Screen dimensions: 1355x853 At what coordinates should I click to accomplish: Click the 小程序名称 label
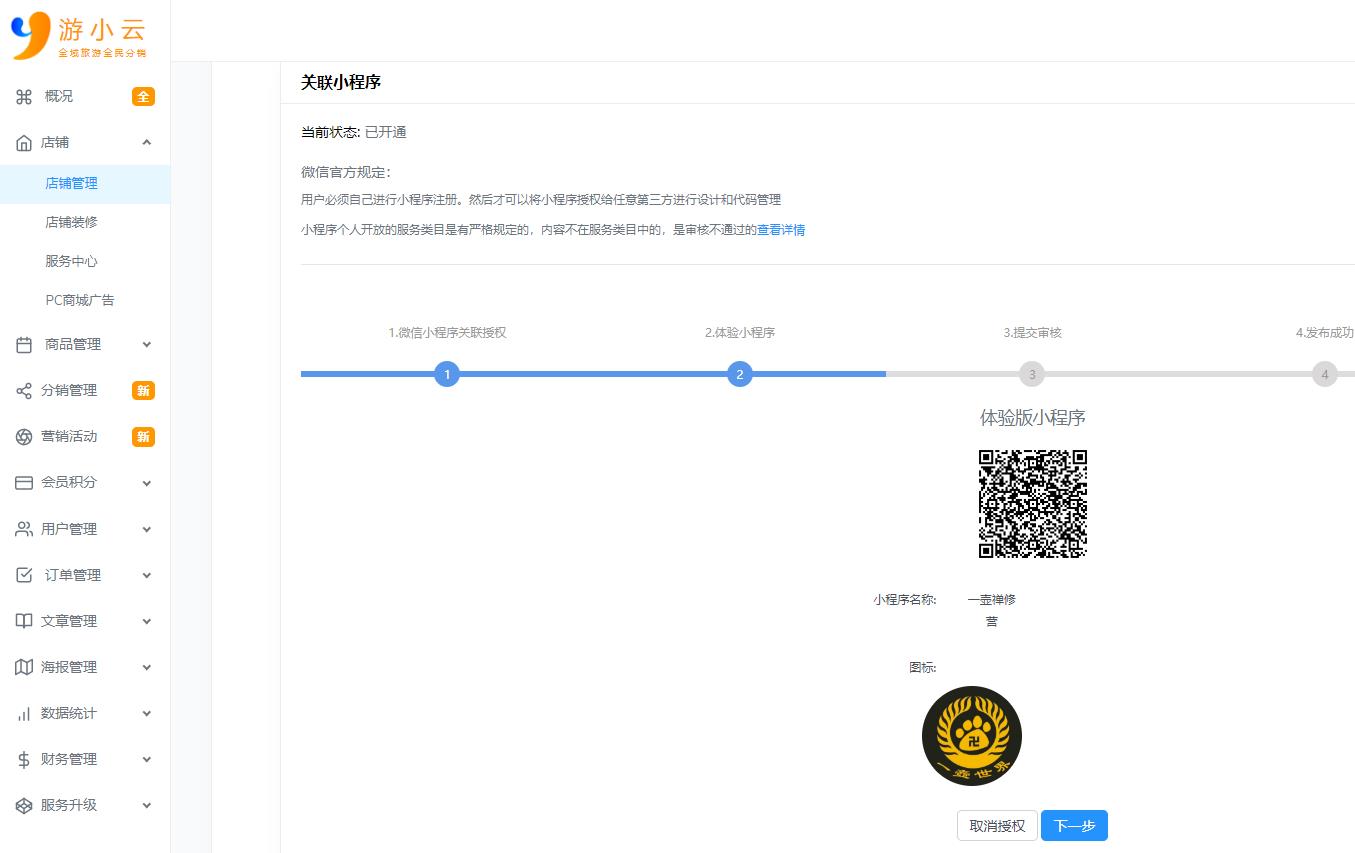(x=905, y=600)
